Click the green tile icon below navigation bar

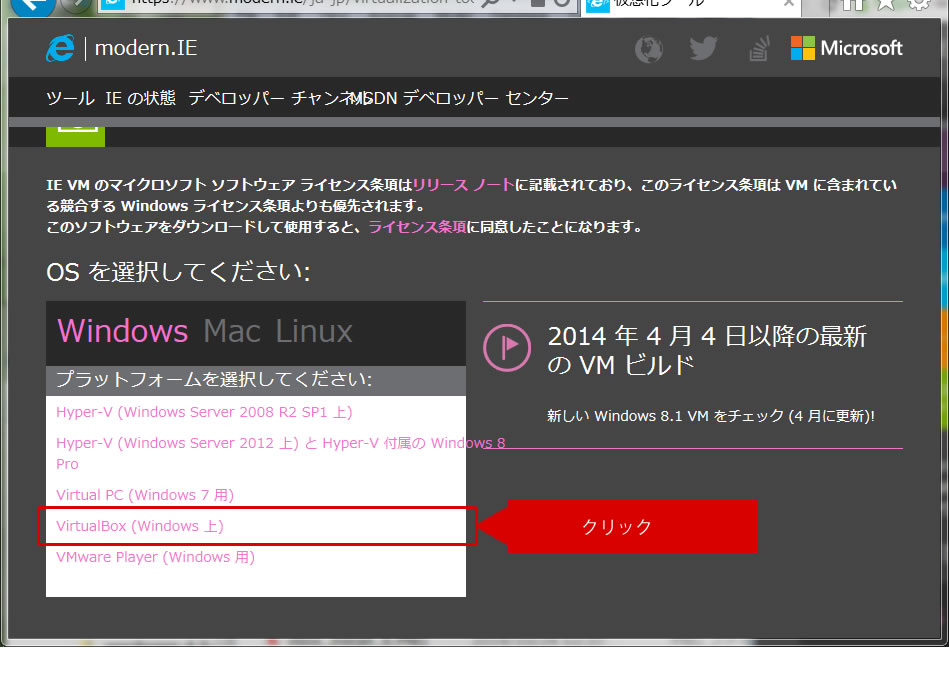(76, 136)
